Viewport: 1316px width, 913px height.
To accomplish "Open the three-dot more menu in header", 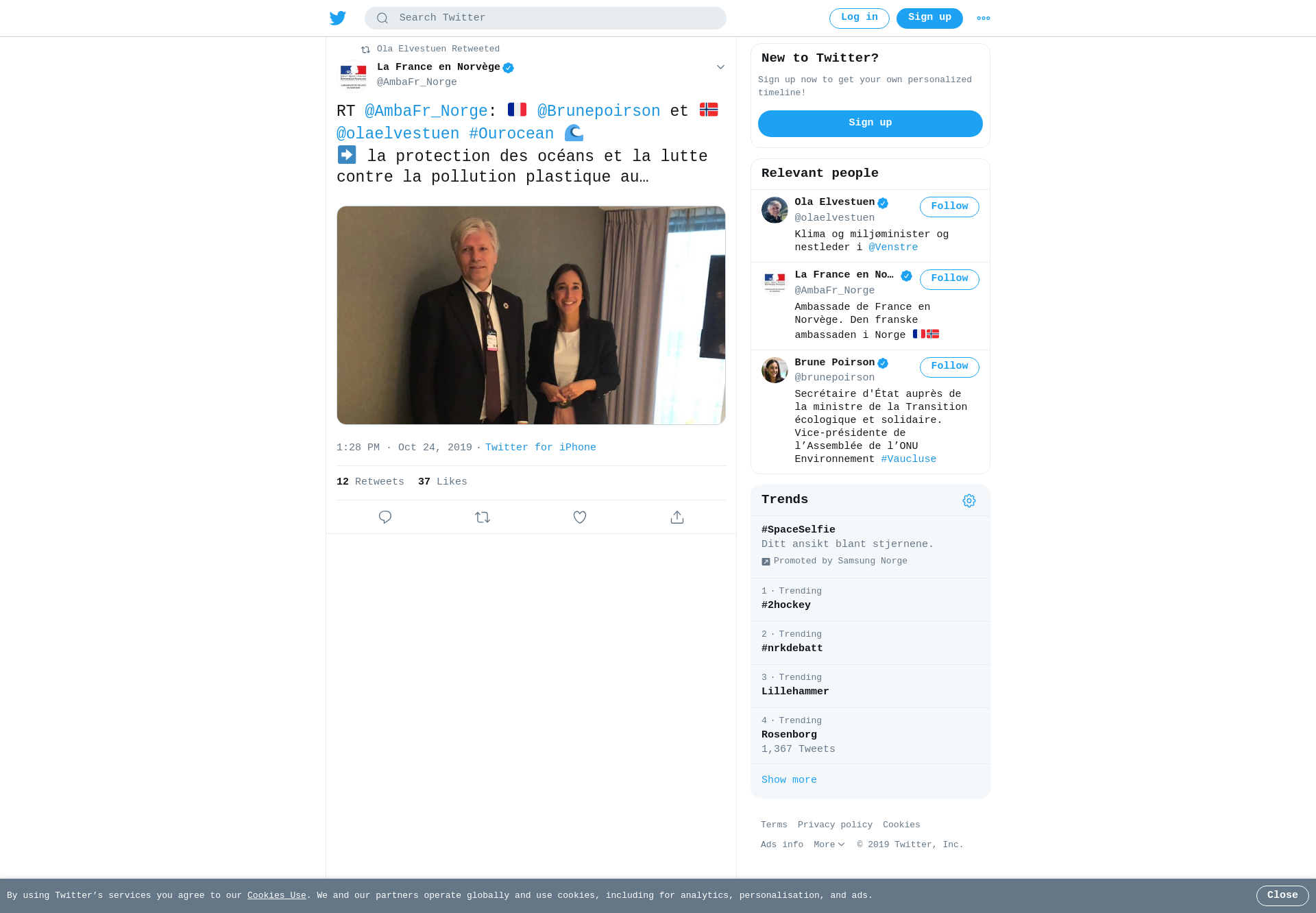I will point(984,19).
